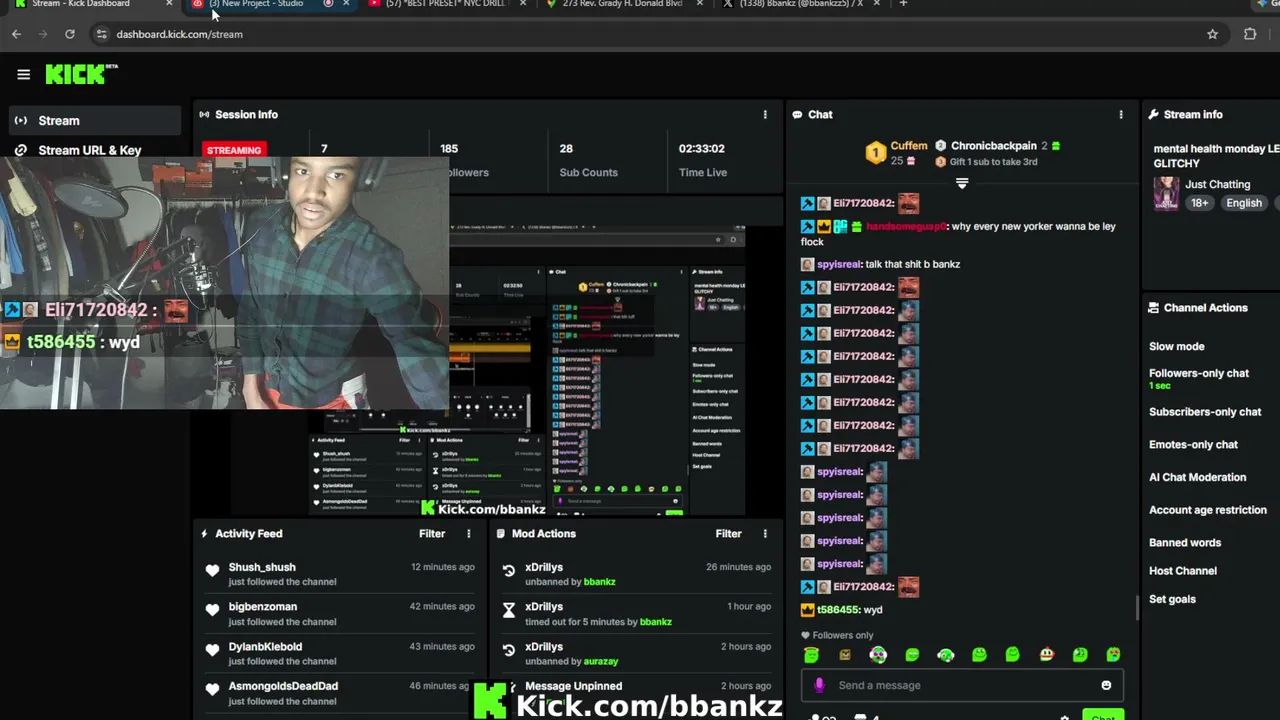The height and width of the screenshot is (720, 1280).
Task: Open Mod Actions three-dot options menu
Action: point(765,534)
